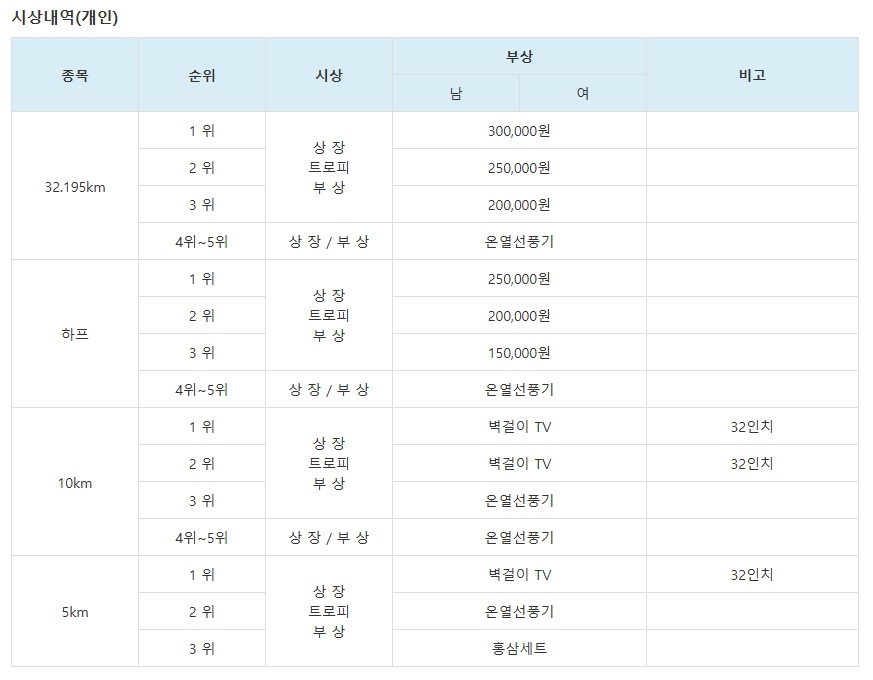873x680 pixels.
Task: Click 200,000원 in the 32.195km 3위 row
Action: point(519,205)
